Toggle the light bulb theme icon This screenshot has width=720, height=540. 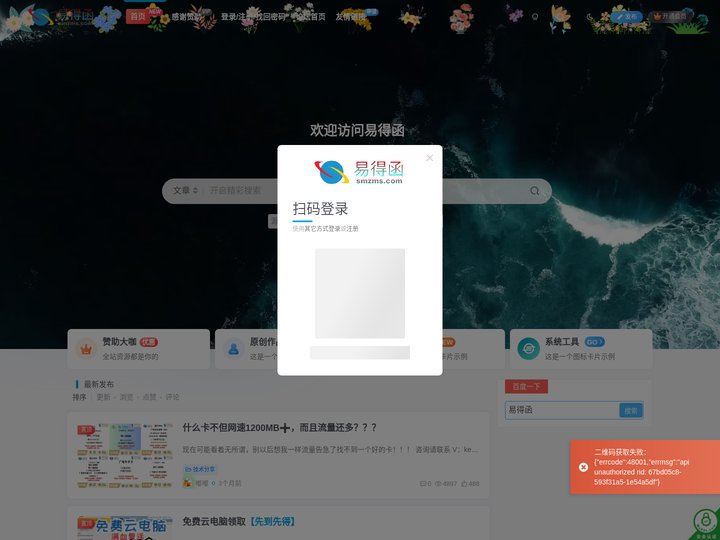[x=535, y=17]
